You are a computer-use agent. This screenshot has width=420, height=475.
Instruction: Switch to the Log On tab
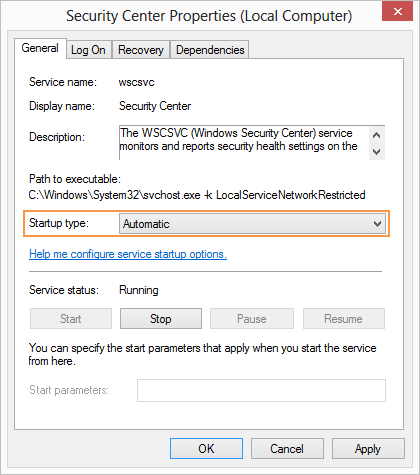88,50
